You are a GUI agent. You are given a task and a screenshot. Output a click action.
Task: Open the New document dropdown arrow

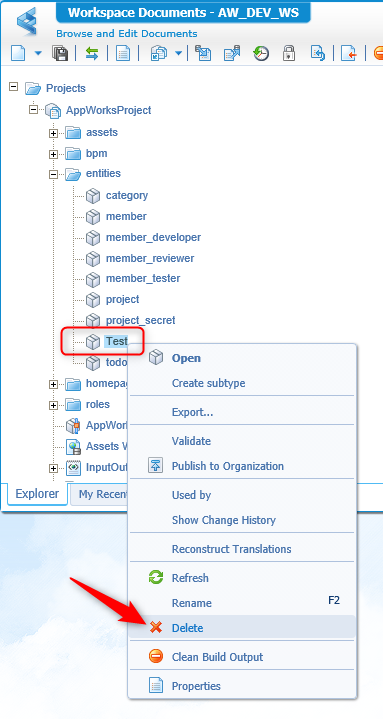tap(38, 53)
